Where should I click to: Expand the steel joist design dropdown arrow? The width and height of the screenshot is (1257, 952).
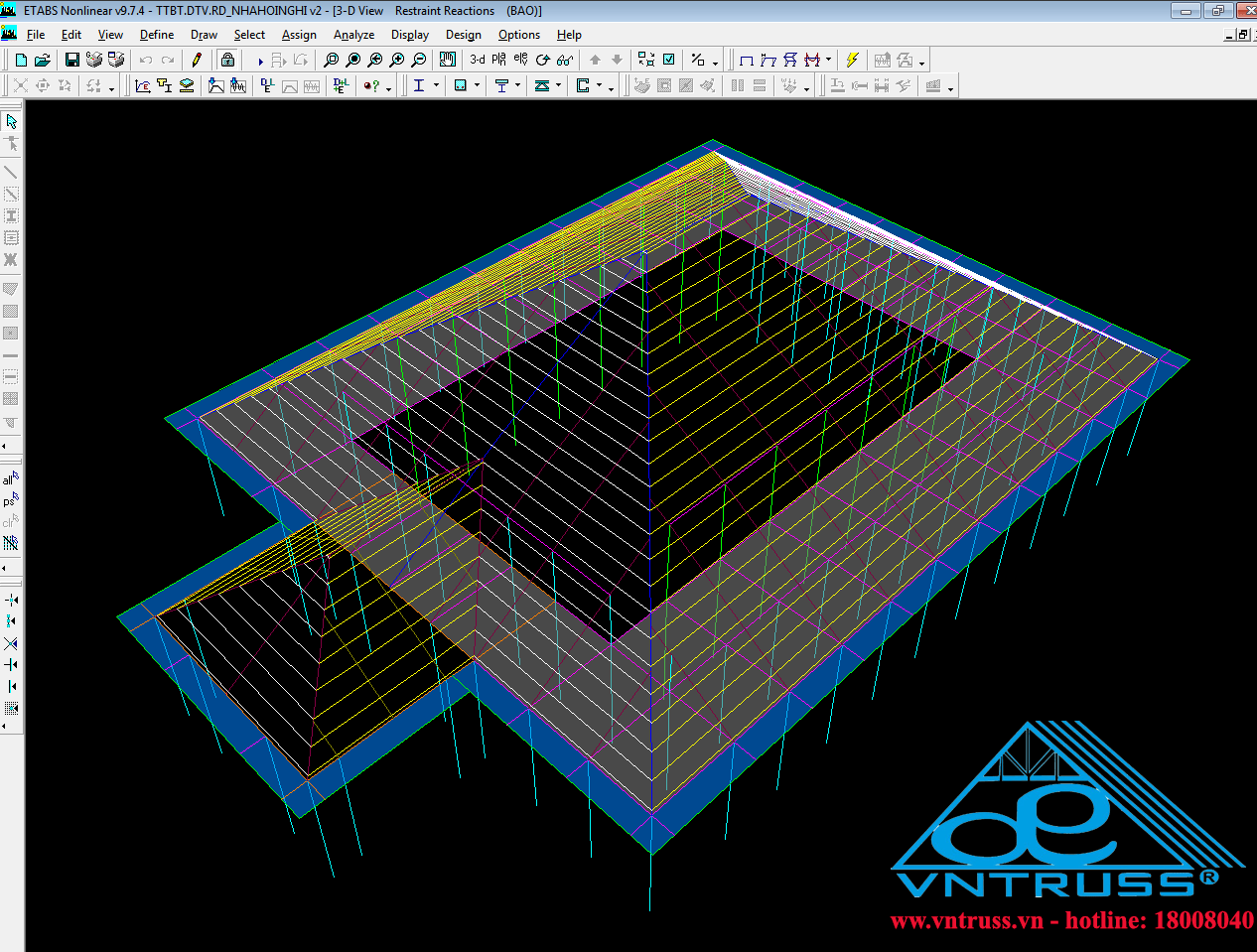pyautogui.click(x=559, y=86)
